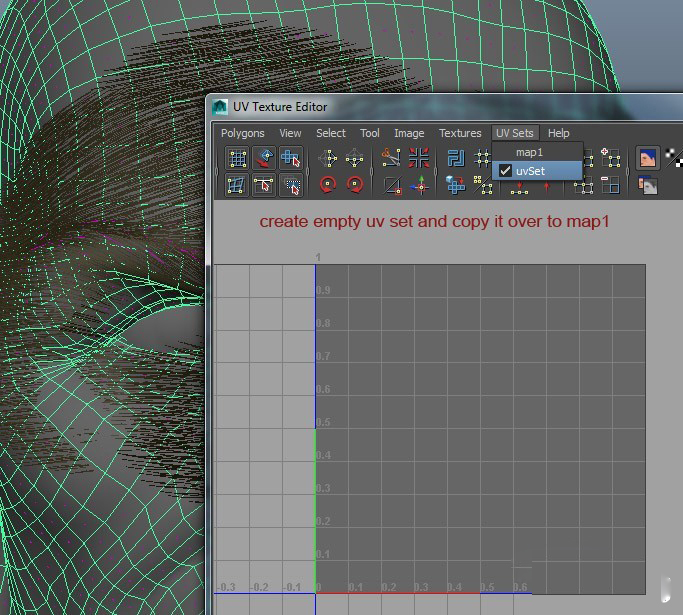Cut UVs with the scissors icon

[x=391, y=158]
